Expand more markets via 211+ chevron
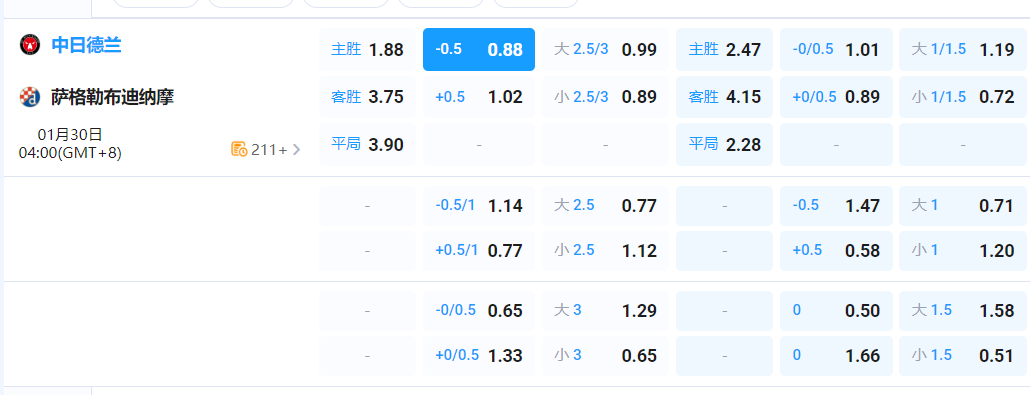This screenshot has width=1030, height=395. (x=297, y=150)
